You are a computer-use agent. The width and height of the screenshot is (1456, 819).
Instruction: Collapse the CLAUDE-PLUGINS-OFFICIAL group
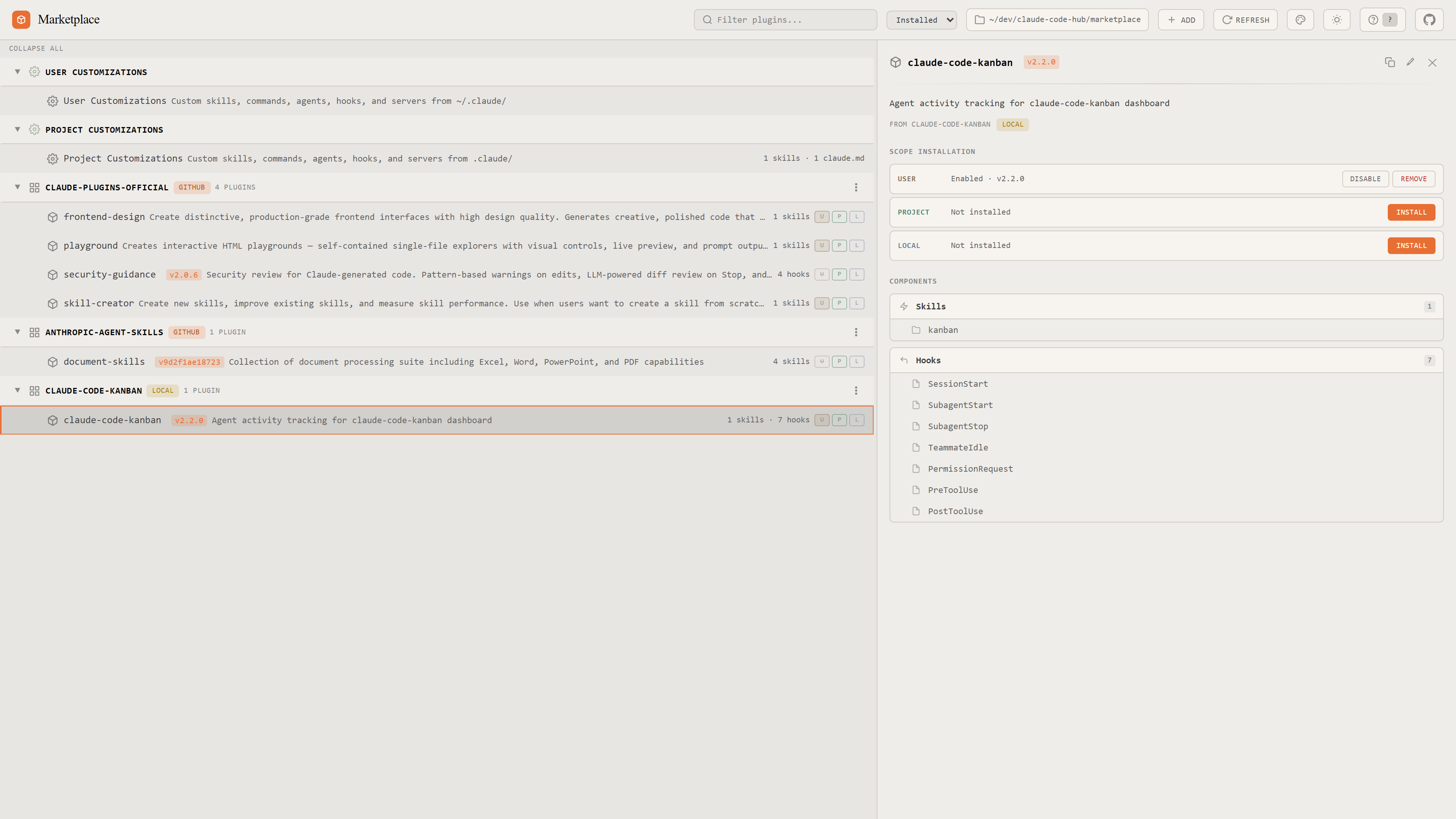point(17,187)
